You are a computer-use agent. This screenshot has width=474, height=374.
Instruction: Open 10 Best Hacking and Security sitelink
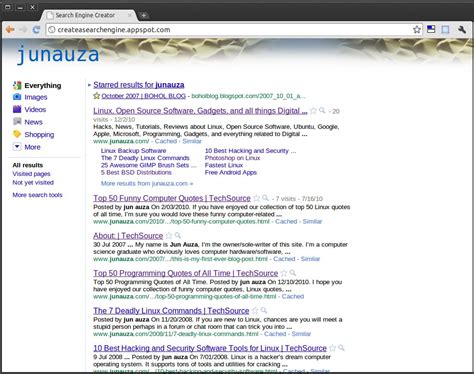click(x=250, y=151)
